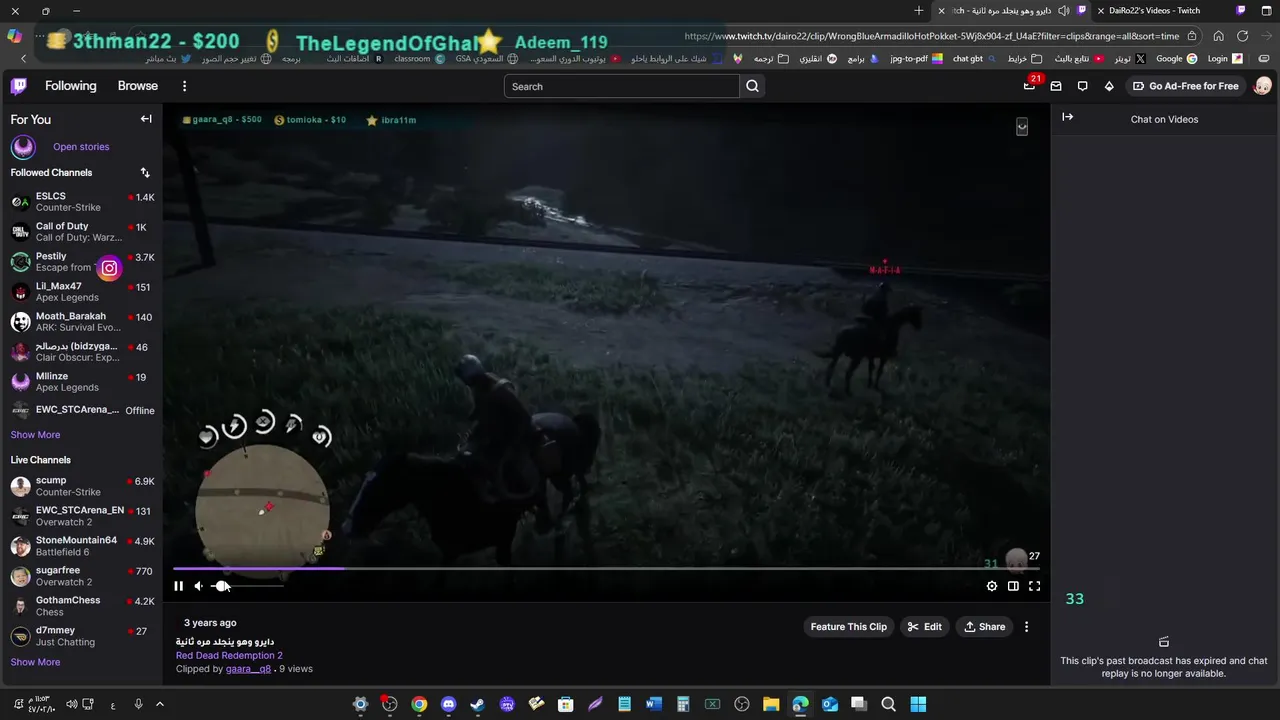This screenshot has height=720, width=1280.
Task: Open a new browser tab
Action: click(919, 11)
